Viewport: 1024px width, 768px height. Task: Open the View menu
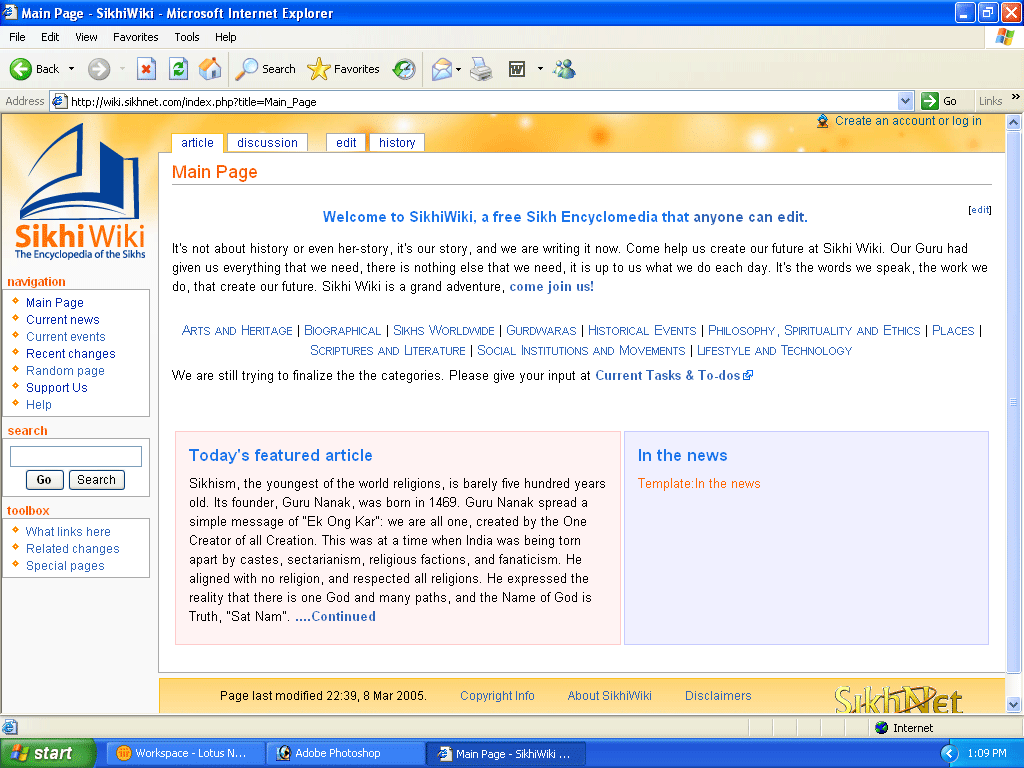click(x=86, y=37)
